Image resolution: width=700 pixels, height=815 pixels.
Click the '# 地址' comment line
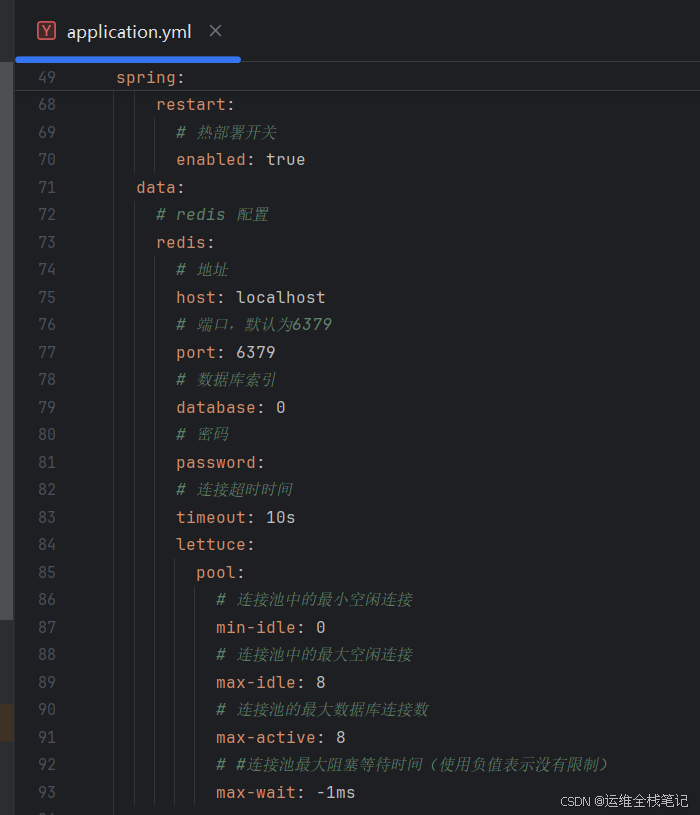202,269
